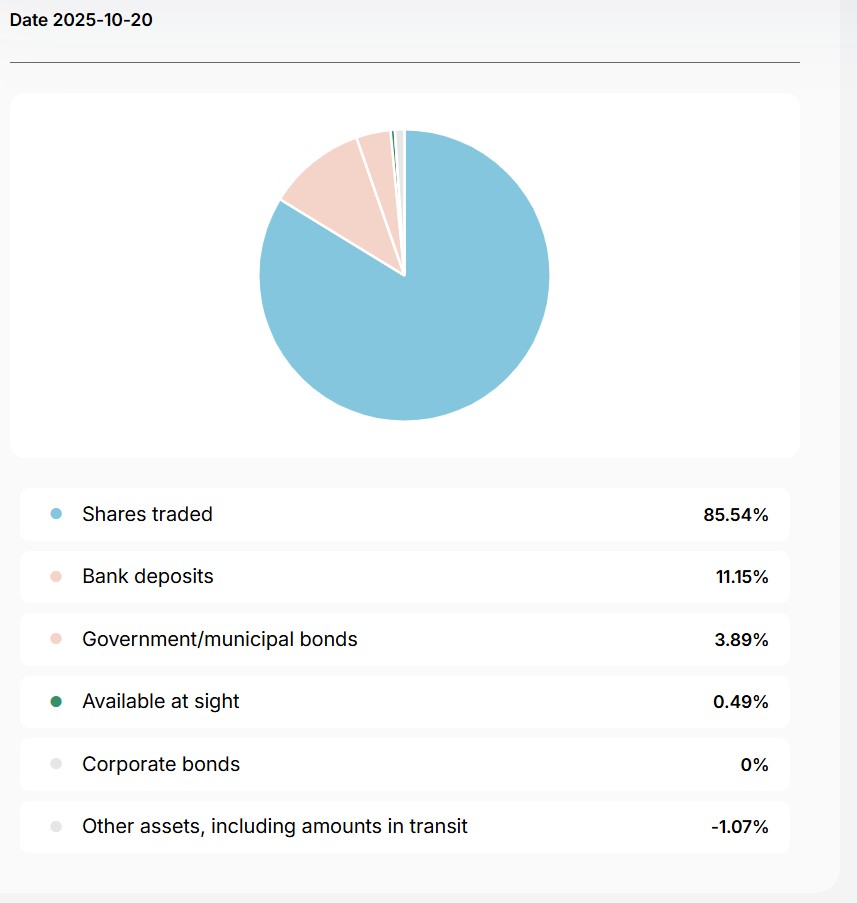The image size is (857, 903).
Task: Click the Bank deposits label
Action: click(148, 577)
